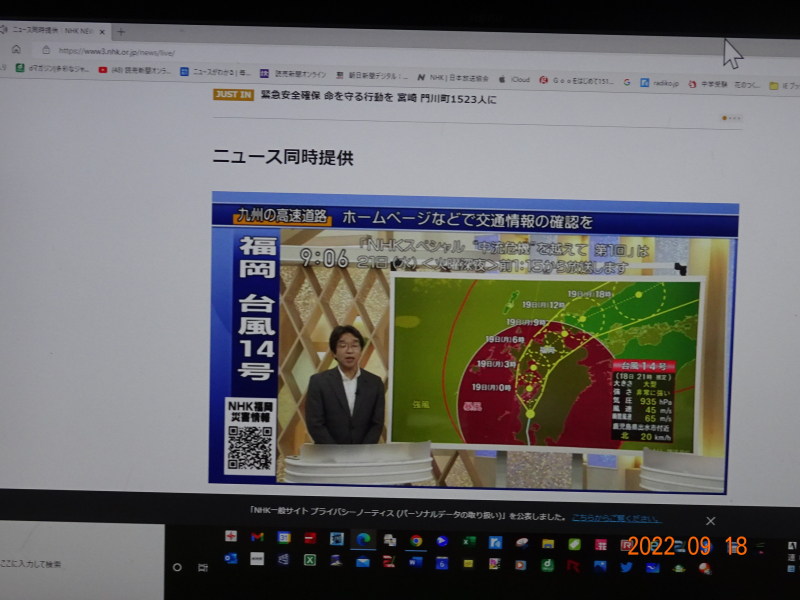Open the 緊急安全確保 breaking news headline

pyautogui.click(x=379, y=97)
